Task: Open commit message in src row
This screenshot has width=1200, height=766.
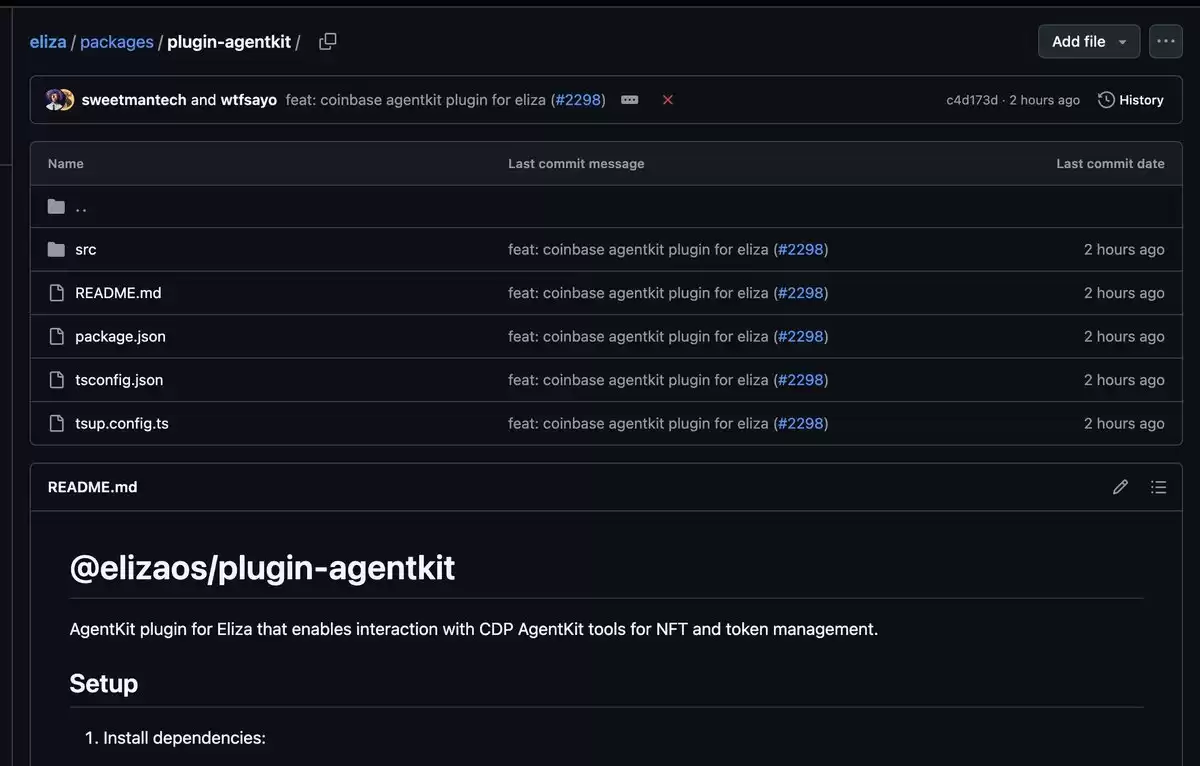Action: click(638, 249)
